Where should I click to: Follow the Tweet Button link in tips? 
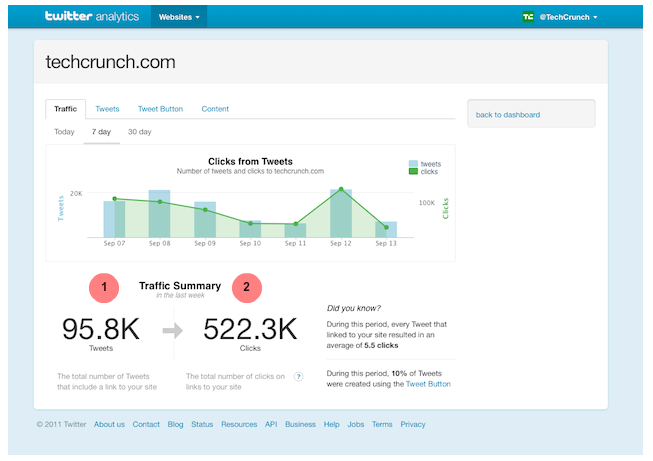428,384
